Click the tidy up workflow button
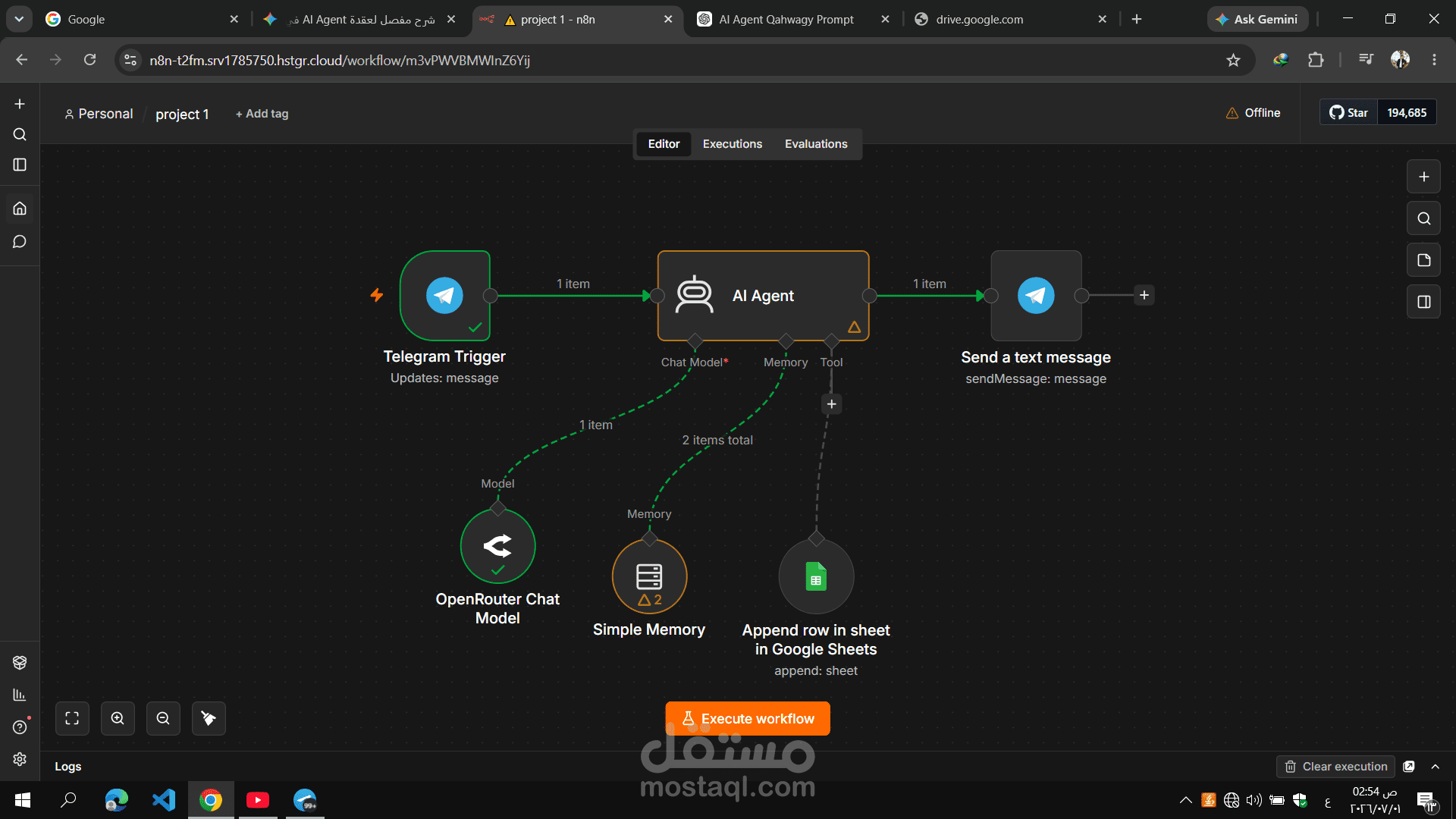1456x819 pixels. (x=209, y=718)
